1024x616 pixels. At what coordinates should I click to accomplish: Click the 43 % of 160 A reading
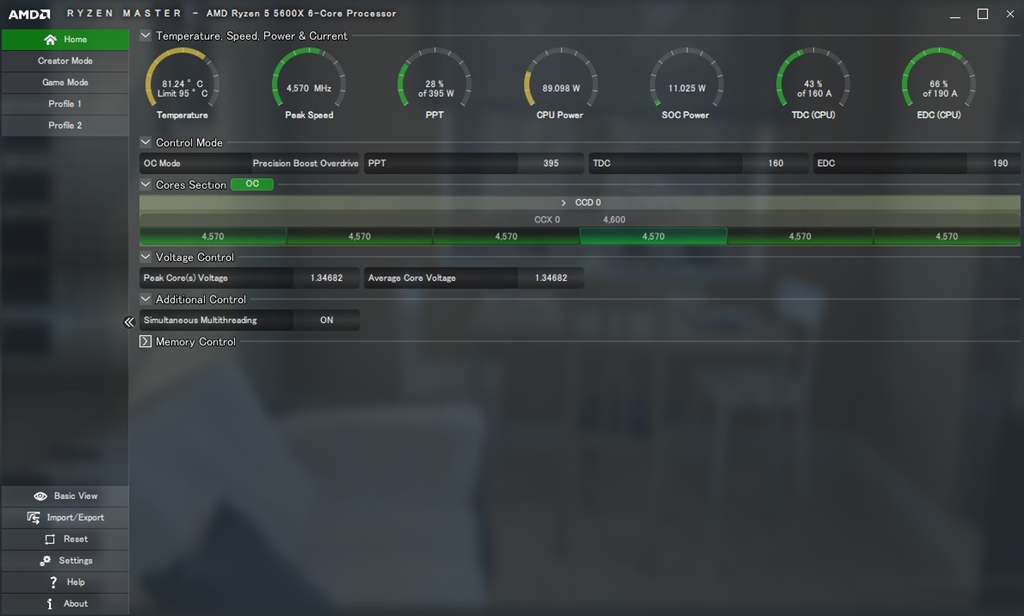click(x=814, y=89)
